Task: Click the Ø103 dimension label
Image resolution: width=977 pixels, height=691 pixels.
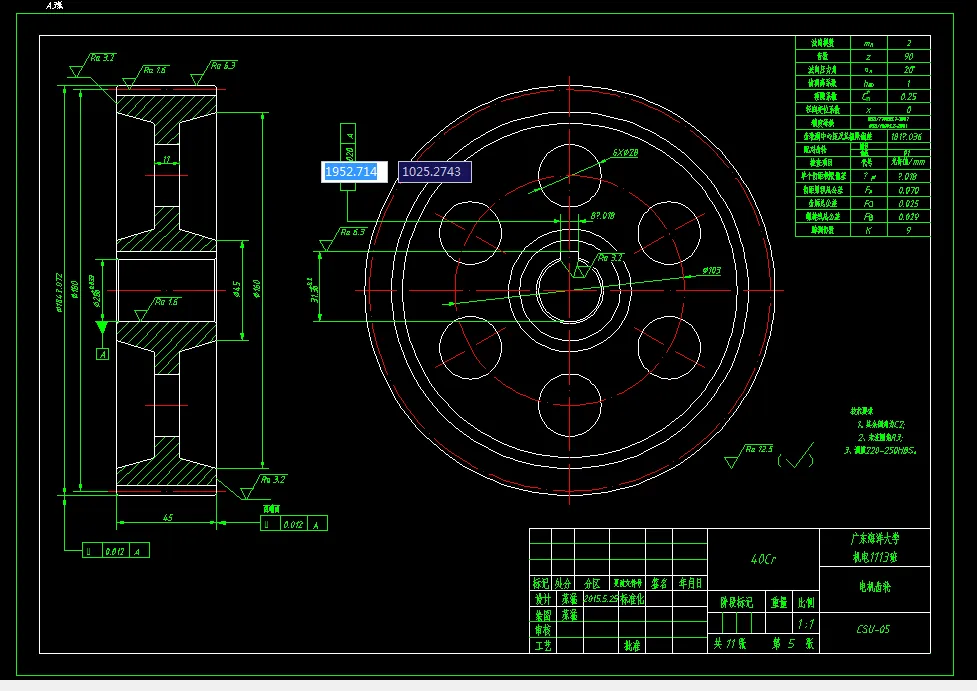Action: point(712,270)
